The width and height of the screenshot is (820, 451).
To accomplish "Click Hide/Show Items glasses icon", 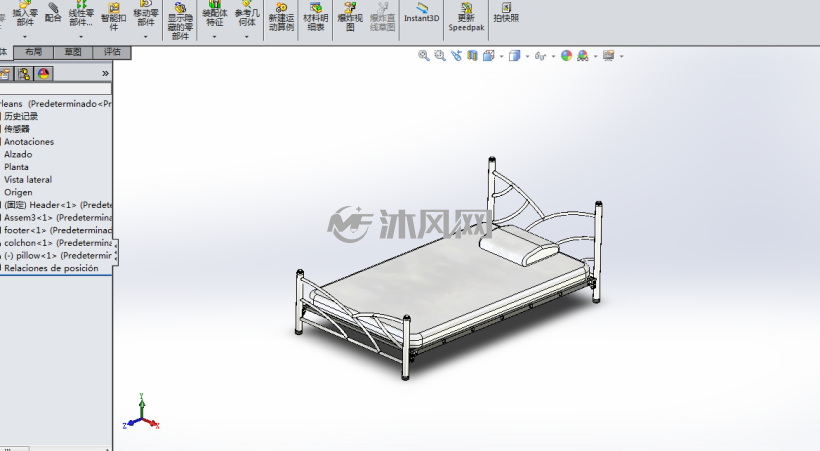I will click(x=540, y=56).
